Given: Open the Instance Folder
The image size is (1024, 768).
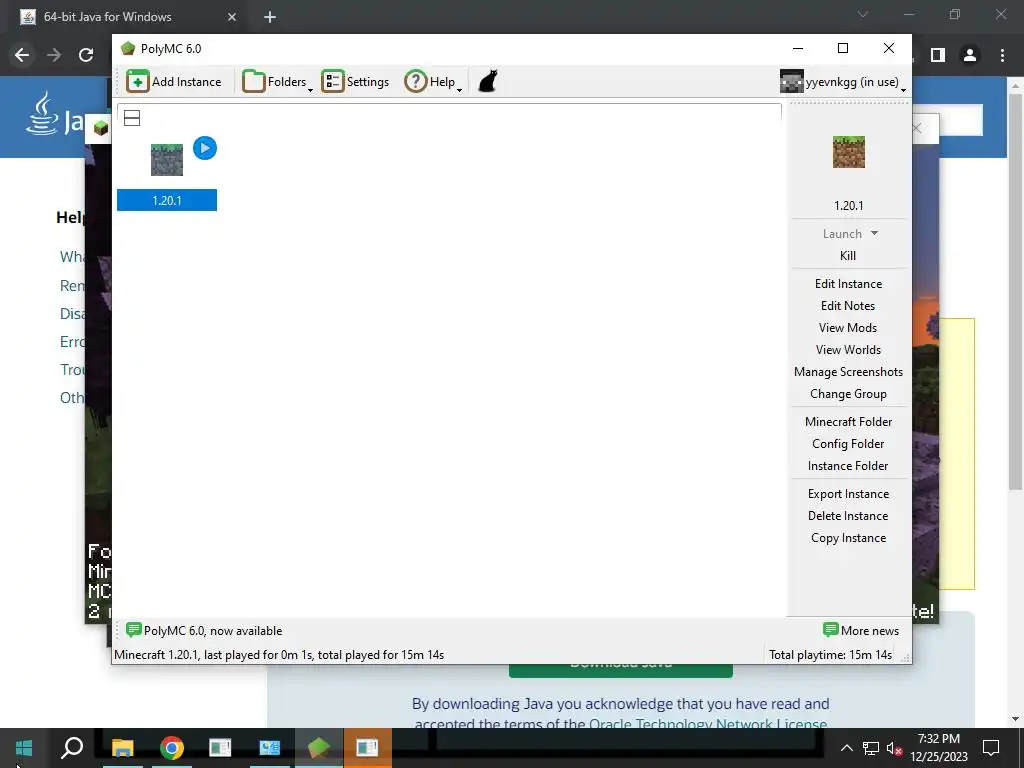Looking at the screenshot, I should point(848,466).
